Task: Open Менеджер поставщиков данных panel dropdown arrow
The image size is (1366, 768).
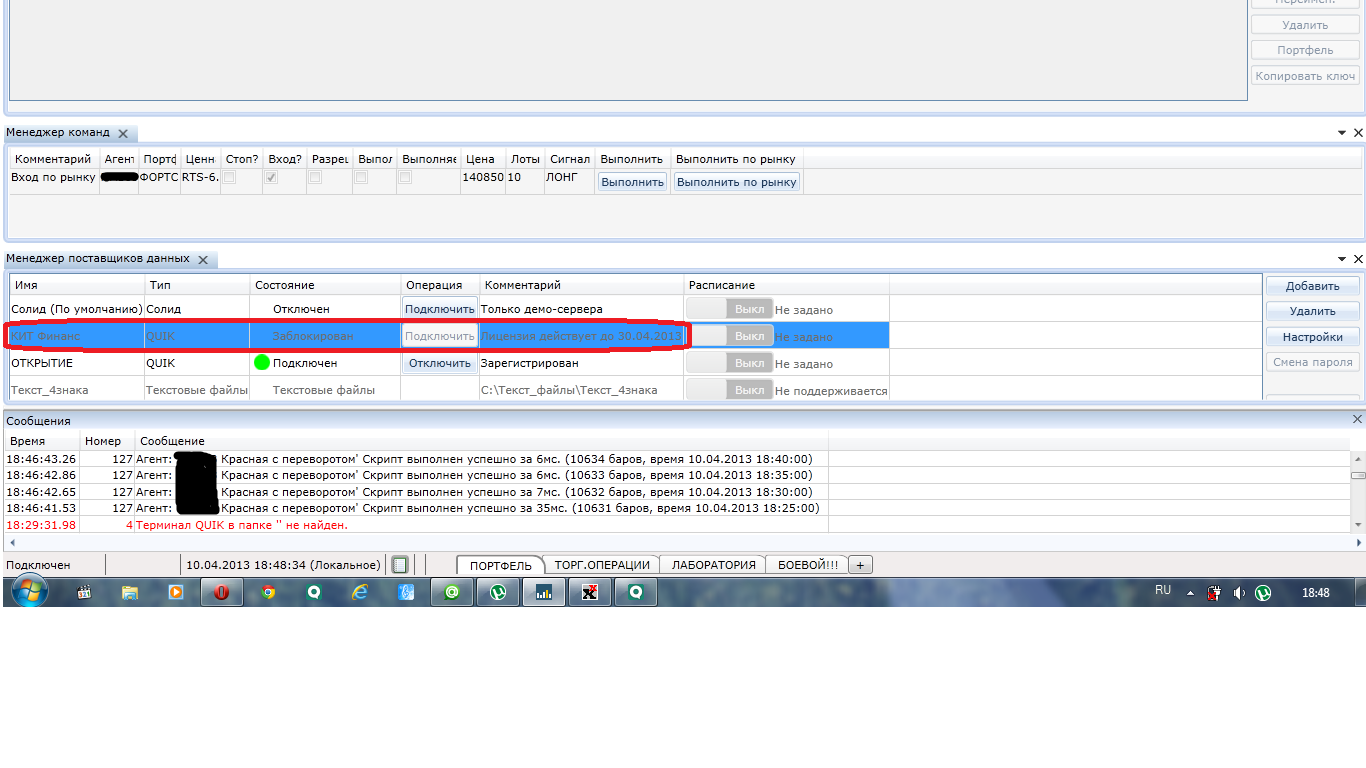Action: 1342,259
